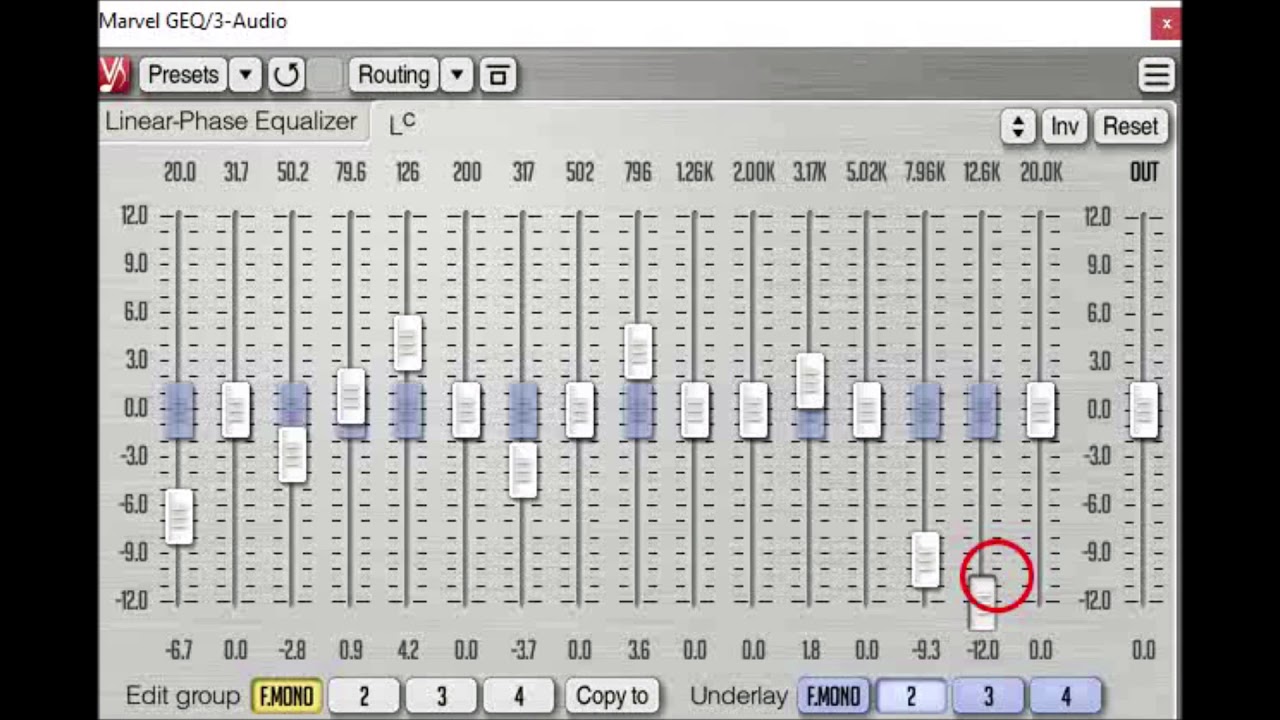Screen dimensions: 1280x720
Task: Click the OUT gain slider handle
Action: coord(1144,410)
